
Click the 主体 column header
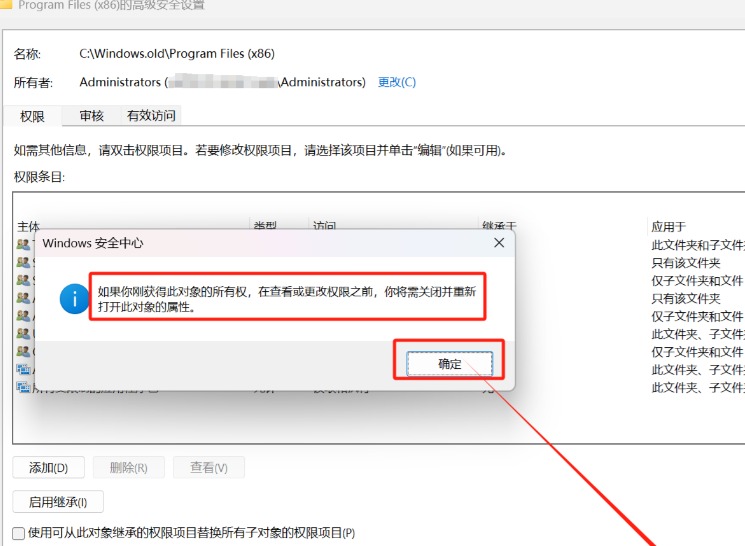29,226
